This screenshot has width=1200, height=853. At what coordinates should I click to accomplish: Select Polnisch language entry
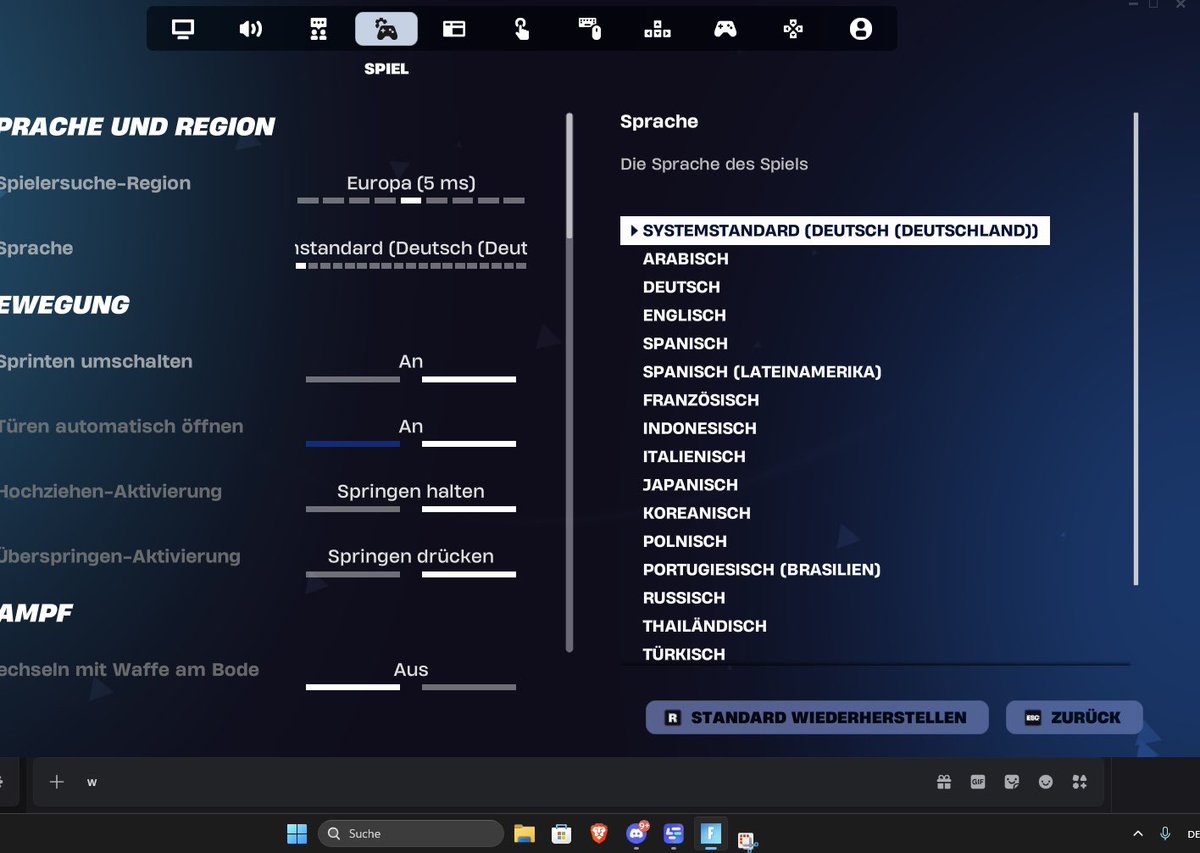click(685, 541)
